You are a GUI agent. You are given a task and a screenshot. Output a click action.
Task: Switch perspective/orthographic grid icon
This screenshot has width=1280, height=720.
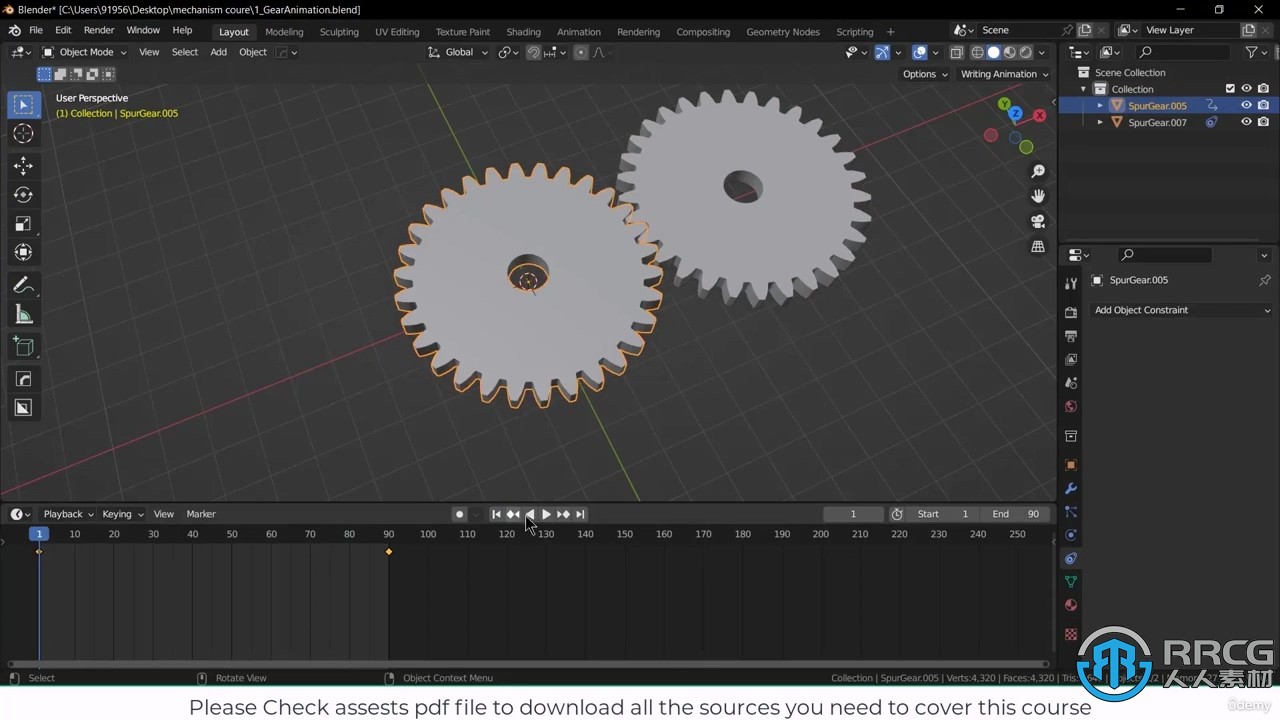(x=1038, y=246)
